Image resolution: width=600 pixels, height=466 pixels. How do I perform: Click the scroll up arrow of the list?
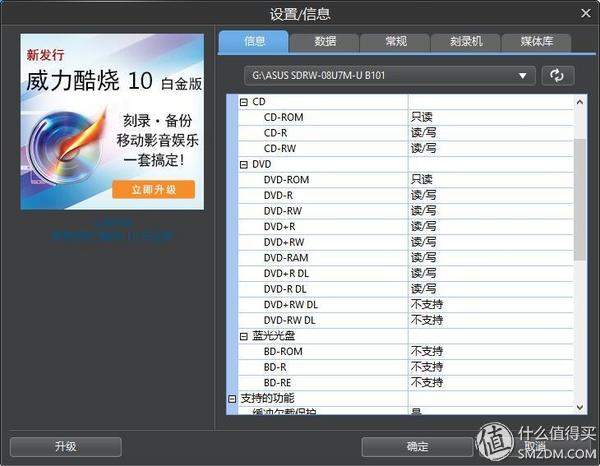[x=580, y=102]
